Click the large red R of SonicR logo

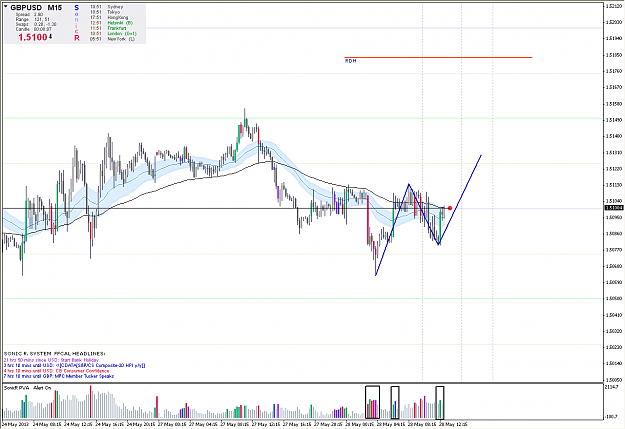click(77, 38)
